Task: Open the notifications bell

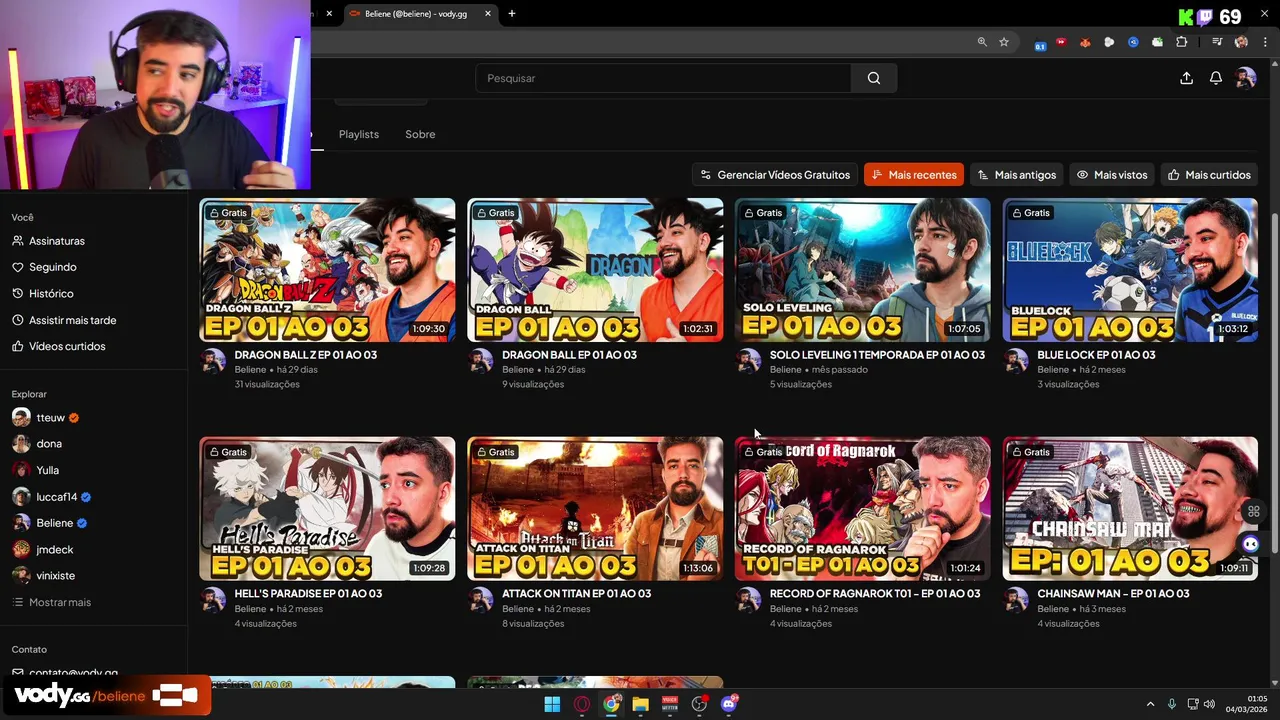Action: coord(1216,78)
